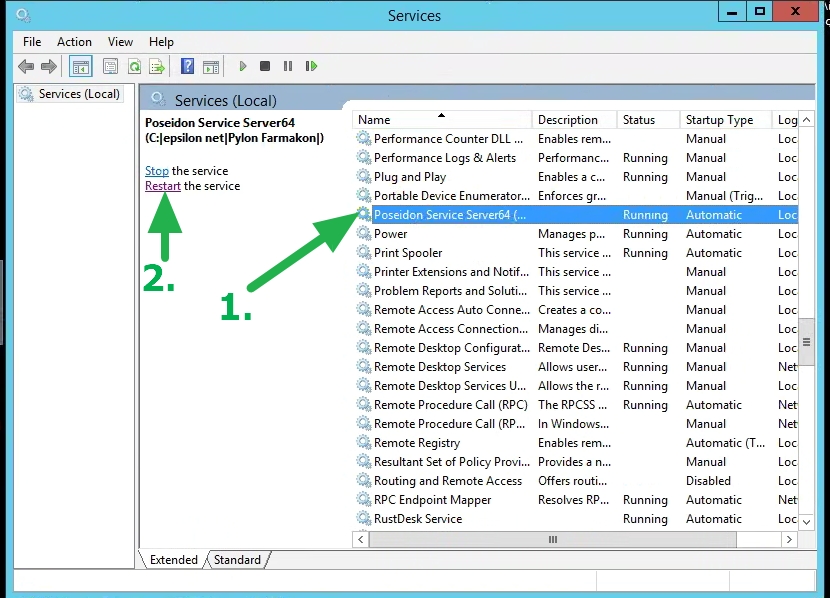Click the Show/Hide Console Tree toolbar icon
Image resolution: width=830 pixels, height=598 pixels.
coord(81,66)
